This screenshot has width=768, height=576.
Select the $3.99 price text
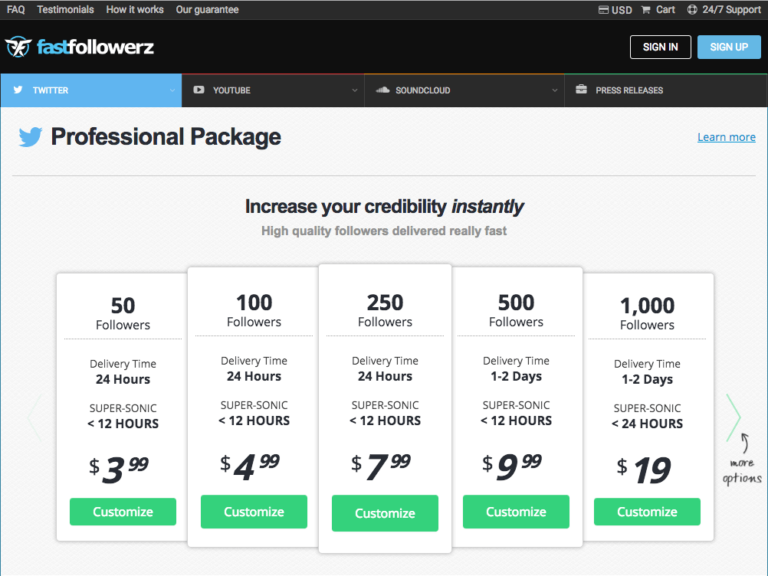click(119, 470)
